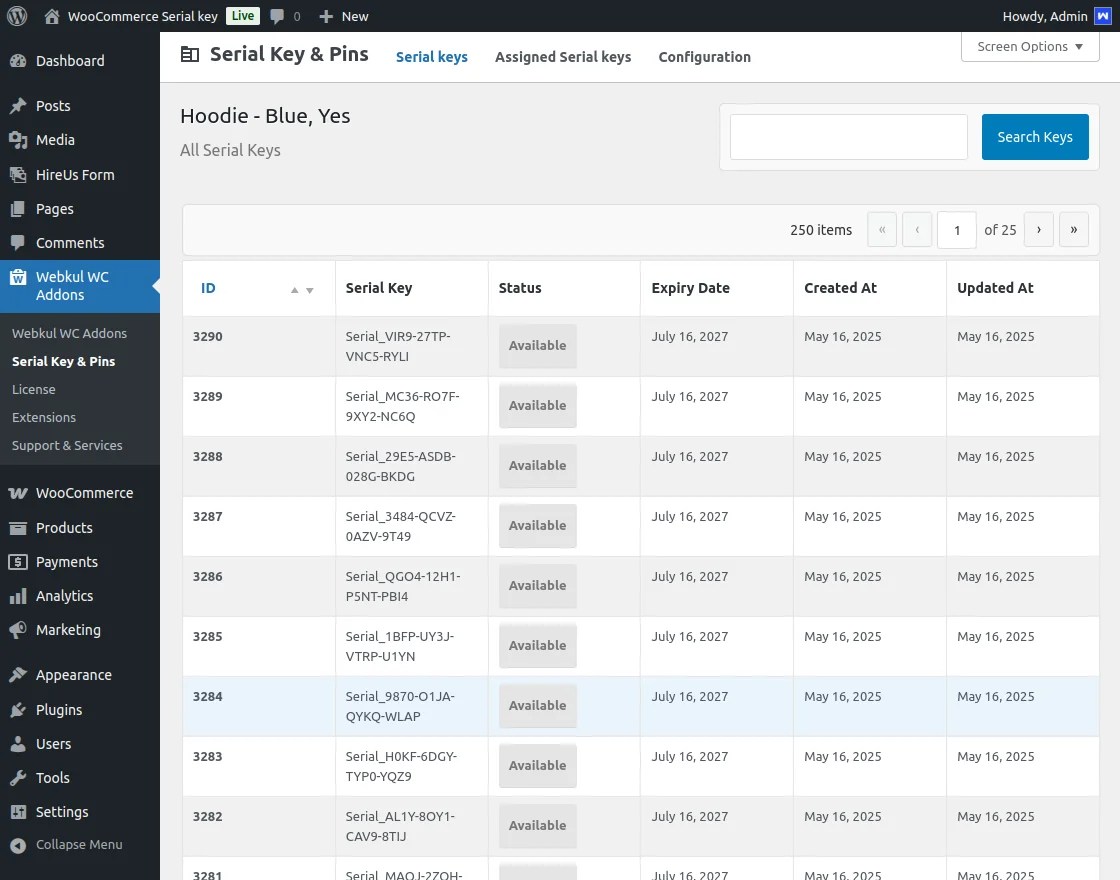Open Media library via its sidebar icon

[x=18, y=140]
